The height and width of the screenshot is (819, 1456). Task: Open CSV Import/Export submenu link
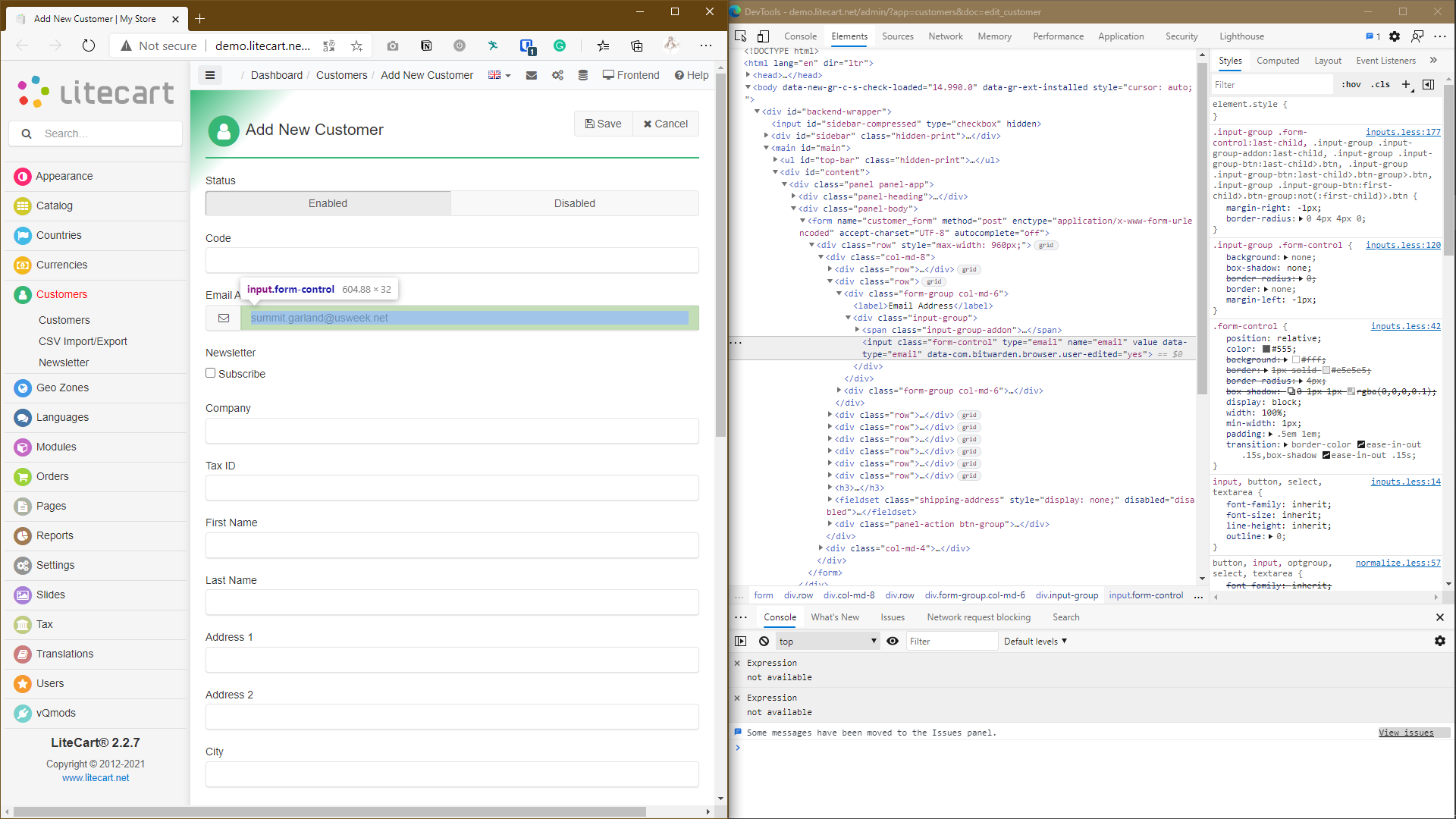[83, 341]
